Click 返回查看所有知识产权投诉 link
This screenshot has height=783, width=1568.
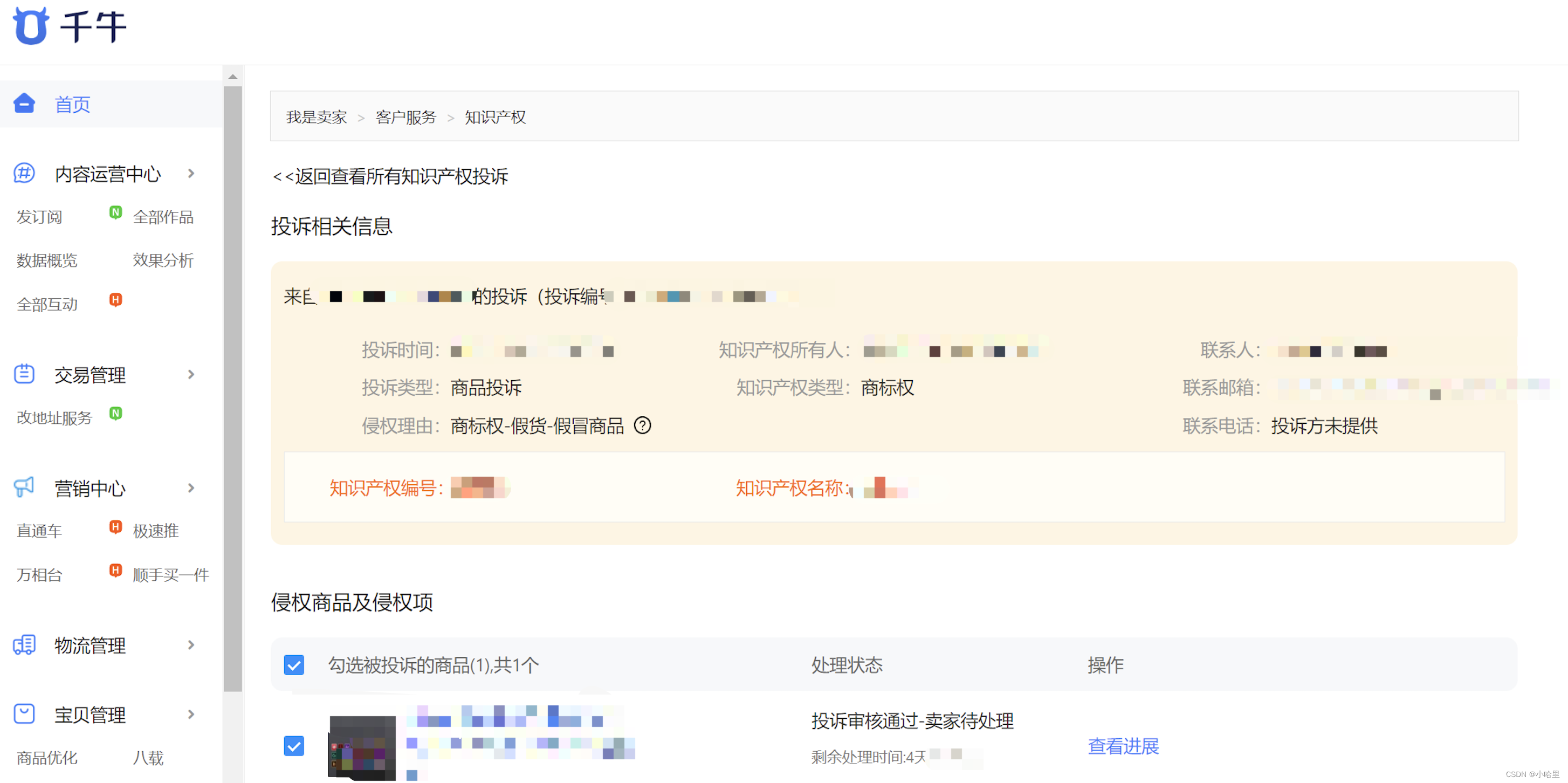[x=390, y=176]
